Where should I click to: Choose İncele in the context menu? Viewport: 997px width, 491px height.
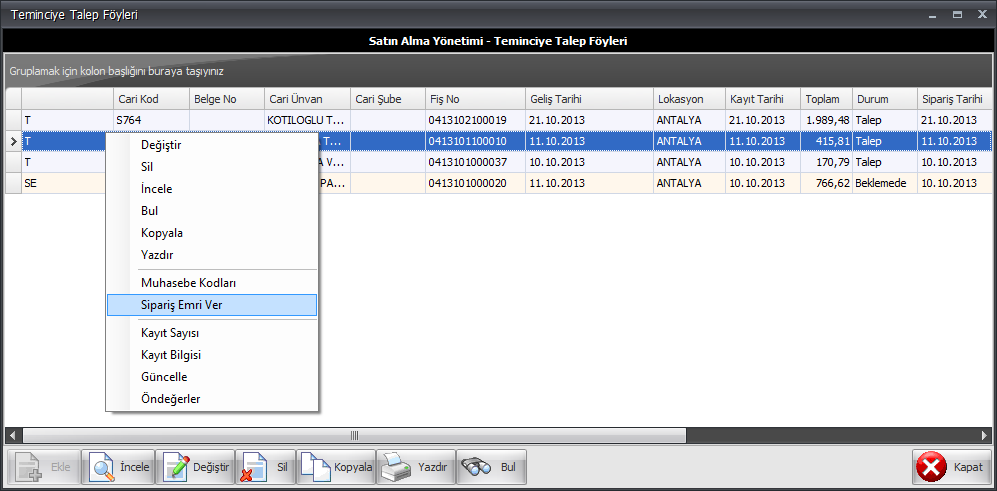click(x=212, y=189)
